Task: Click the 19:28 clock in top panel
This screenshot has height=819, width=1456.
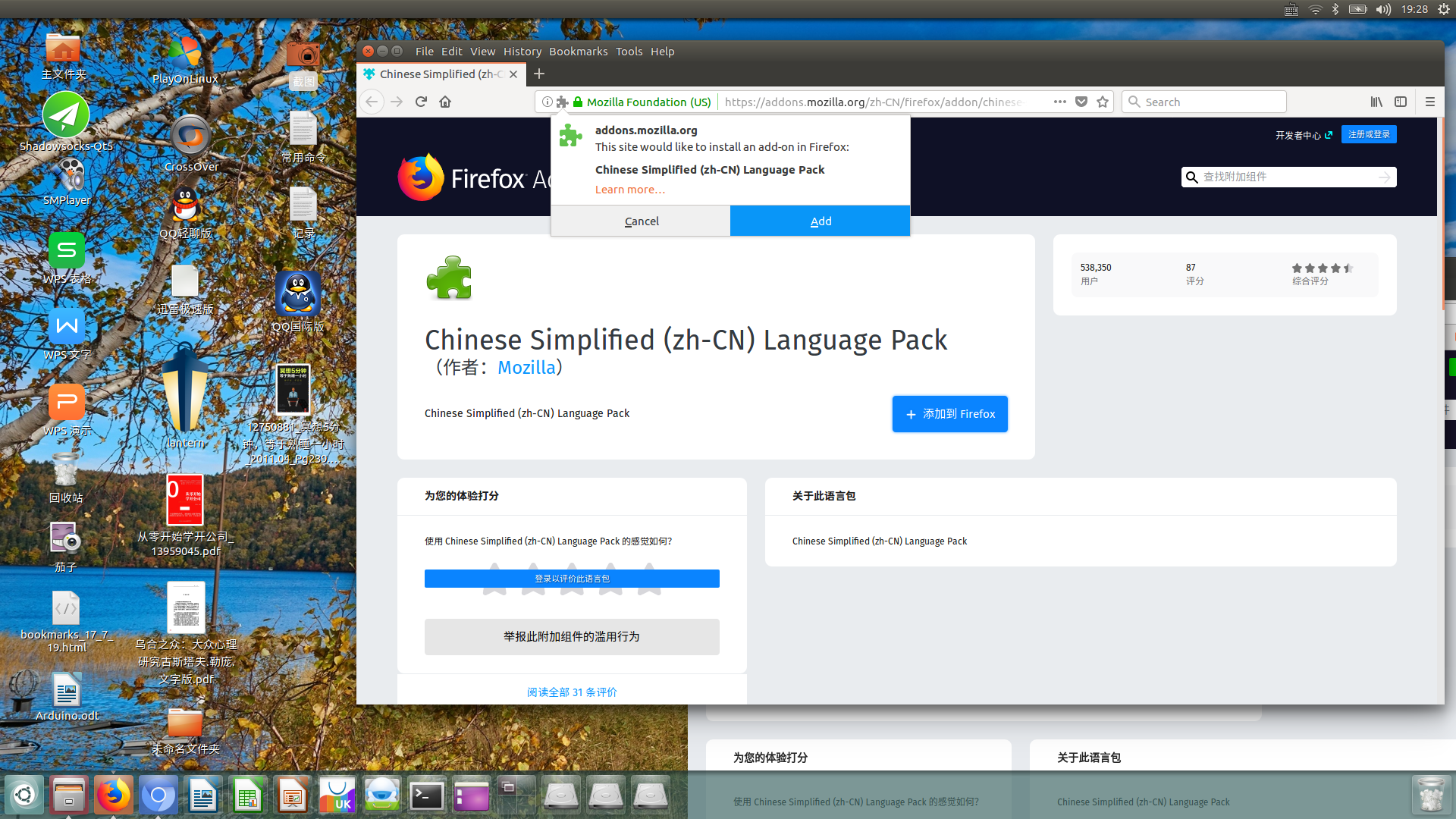Action: pos(1414,9)
